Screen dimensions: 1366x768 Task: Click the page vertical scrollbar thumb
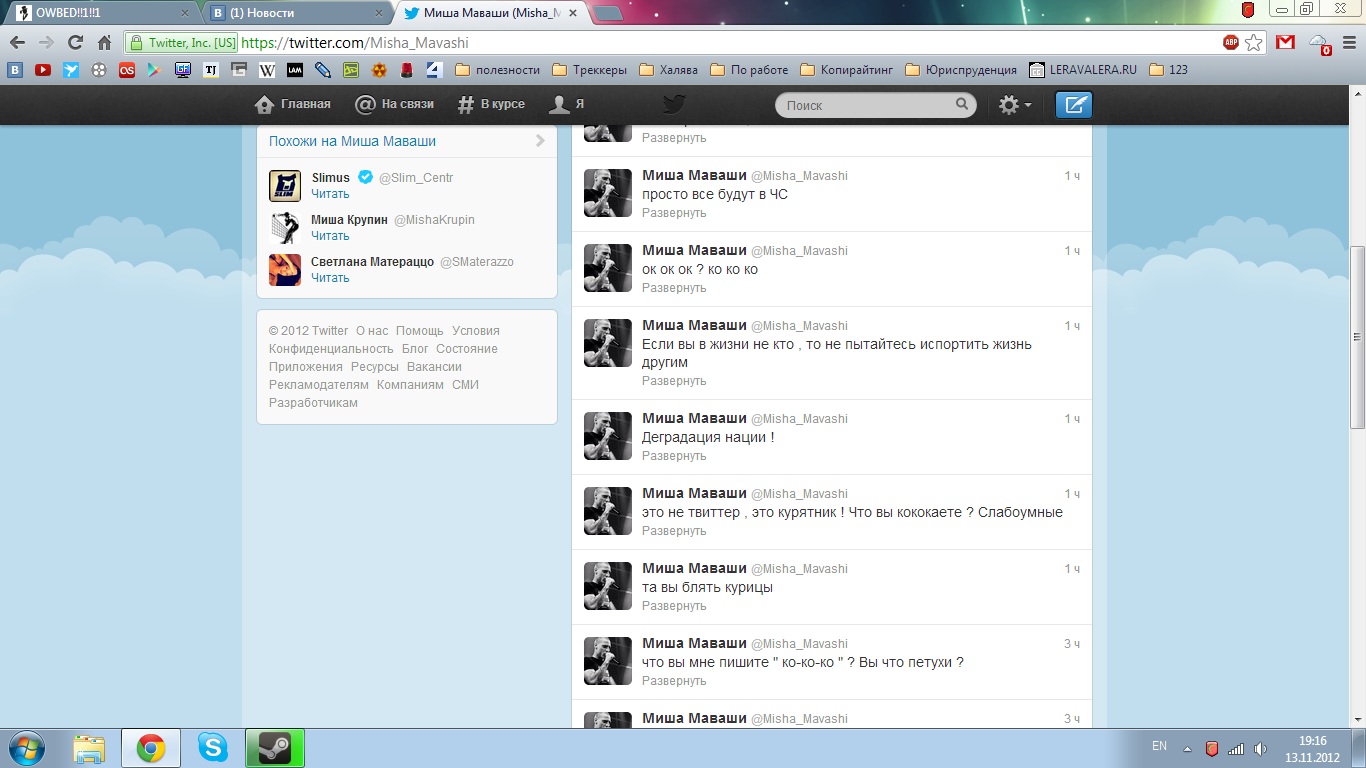coord(1358,336)
